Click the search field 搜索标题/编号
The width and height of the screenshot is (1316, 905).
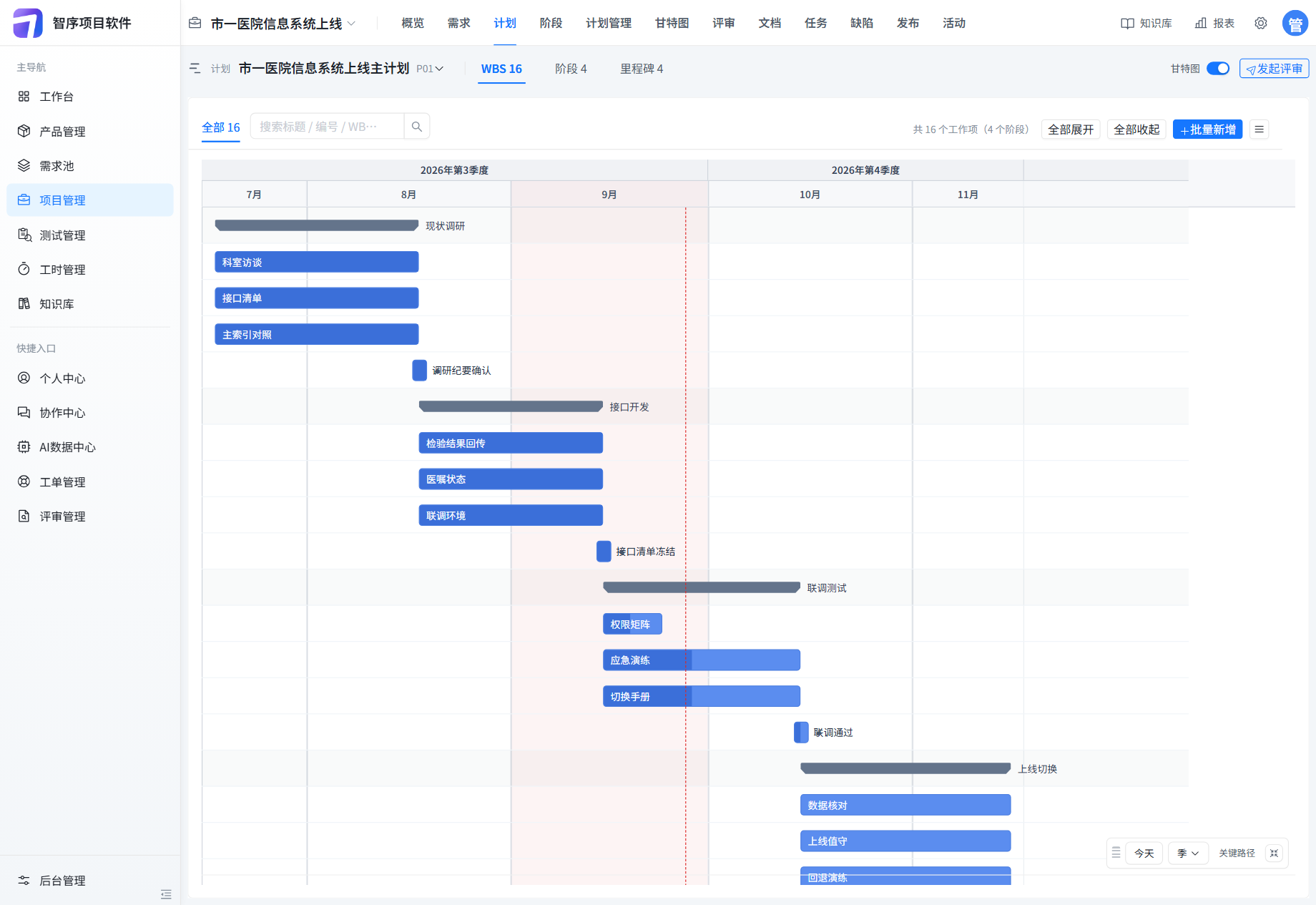[327, 127]
